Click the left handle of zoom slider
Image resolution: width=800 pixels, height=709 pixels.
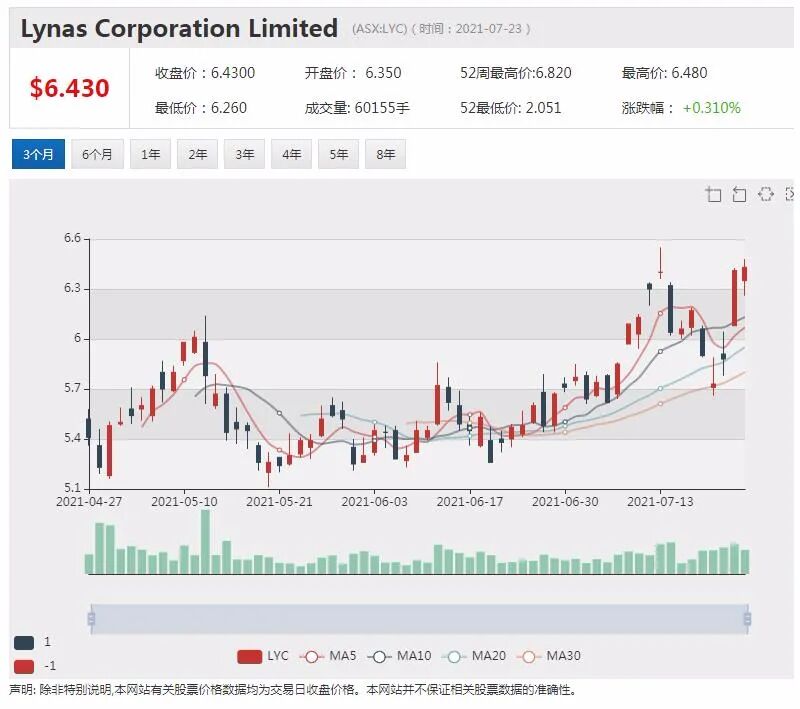coord(91,619)
